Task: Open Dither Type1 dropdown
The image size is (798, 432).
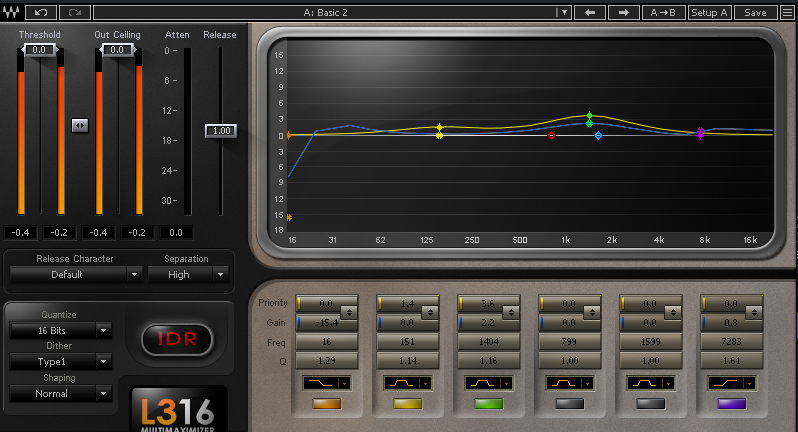Action: (60, 362)
